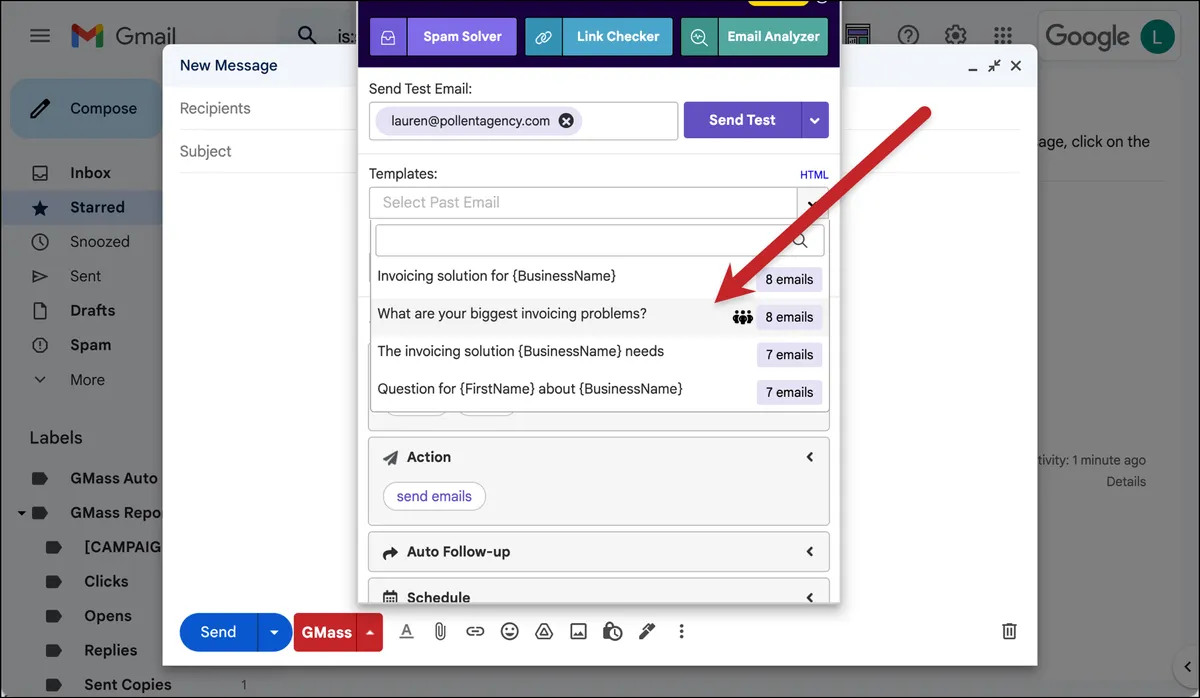Select template The invoicing solution {BusinessName} needs
The image size is (1200, 698).
pyautogui.click(x=599, y=354)
